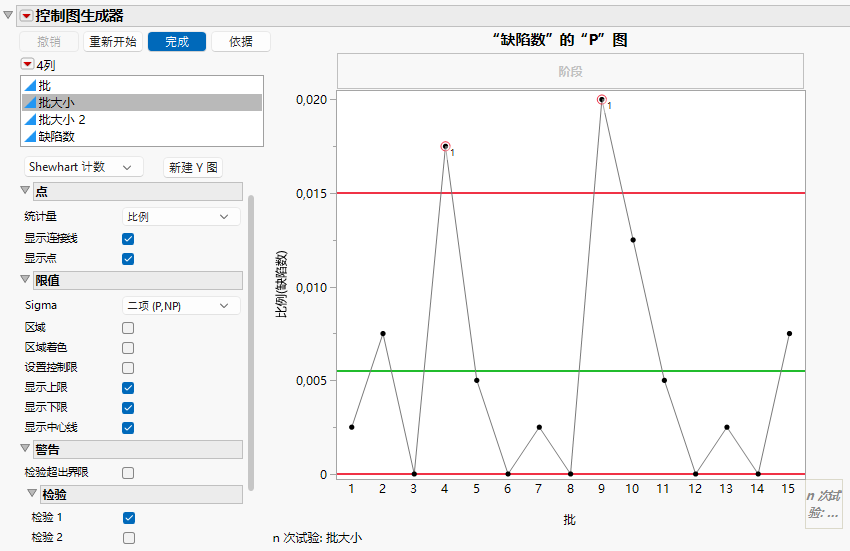This screenshot has width=850, height=551.
Task: Click the 0,020 Y axis tick label
Action: pyautogui.click(x=312, y=100)
